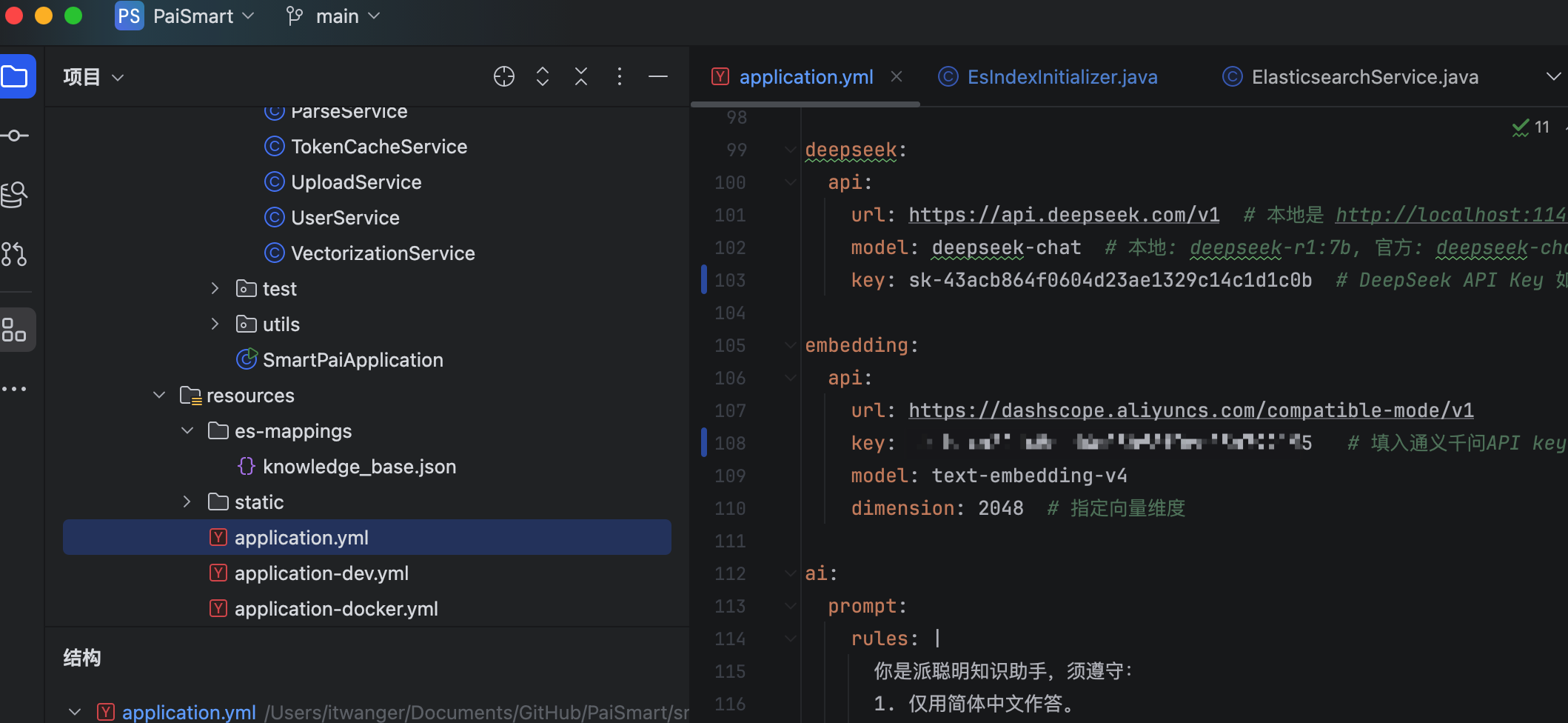Collapse the resources folder
This screenshot has height=723, width=1568.
pos(158,395)
